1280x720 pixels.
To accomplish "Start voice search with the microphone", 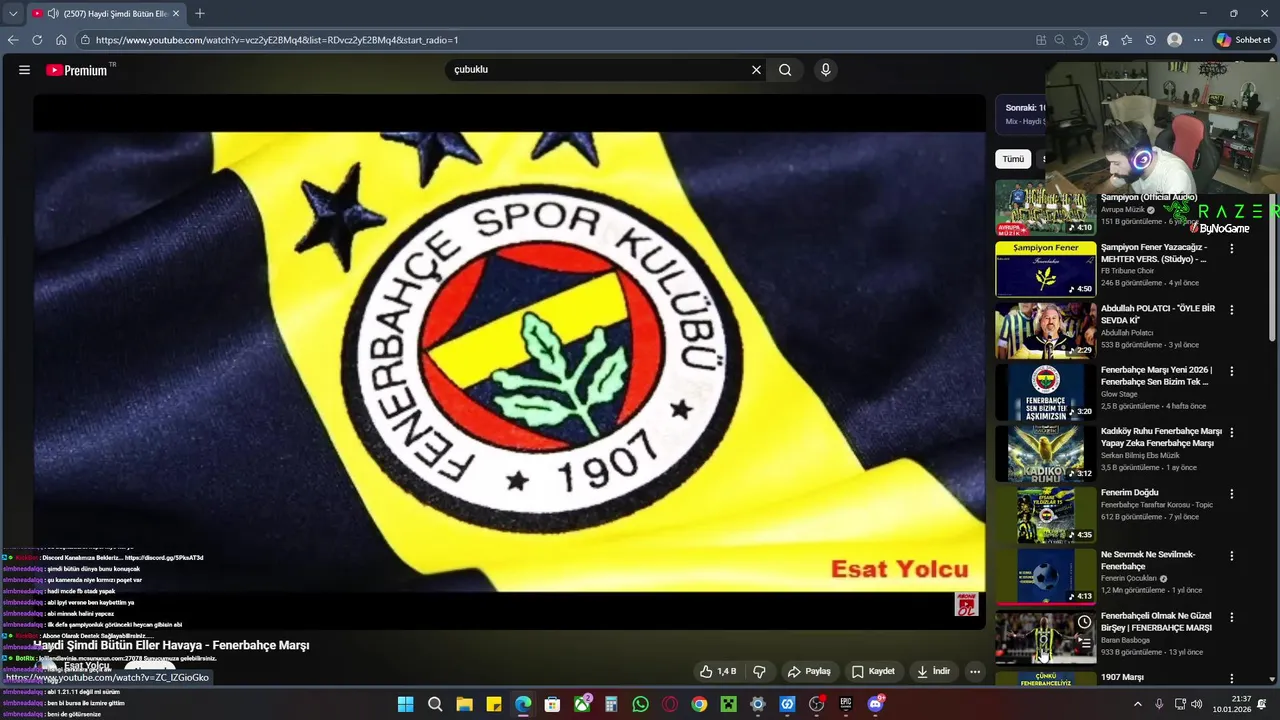I will point(825,70).
